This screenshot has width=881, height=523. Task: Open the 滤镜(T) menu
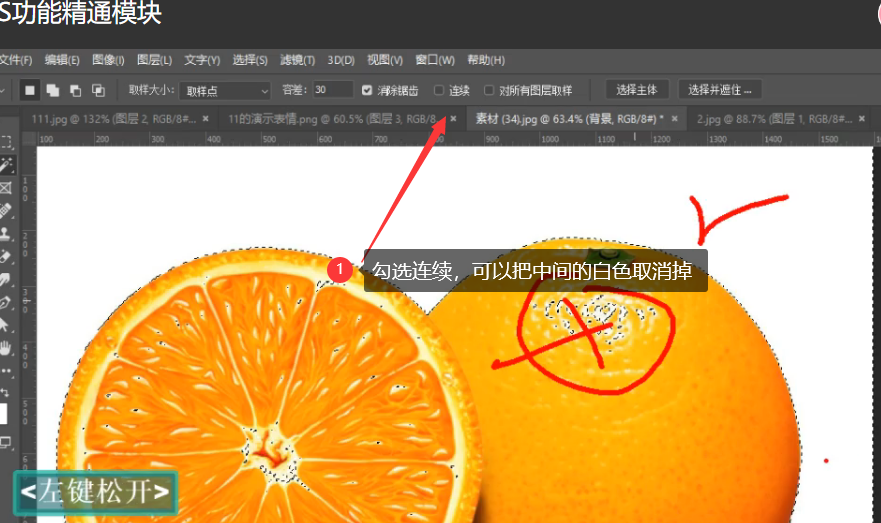[x=298, y=60]
